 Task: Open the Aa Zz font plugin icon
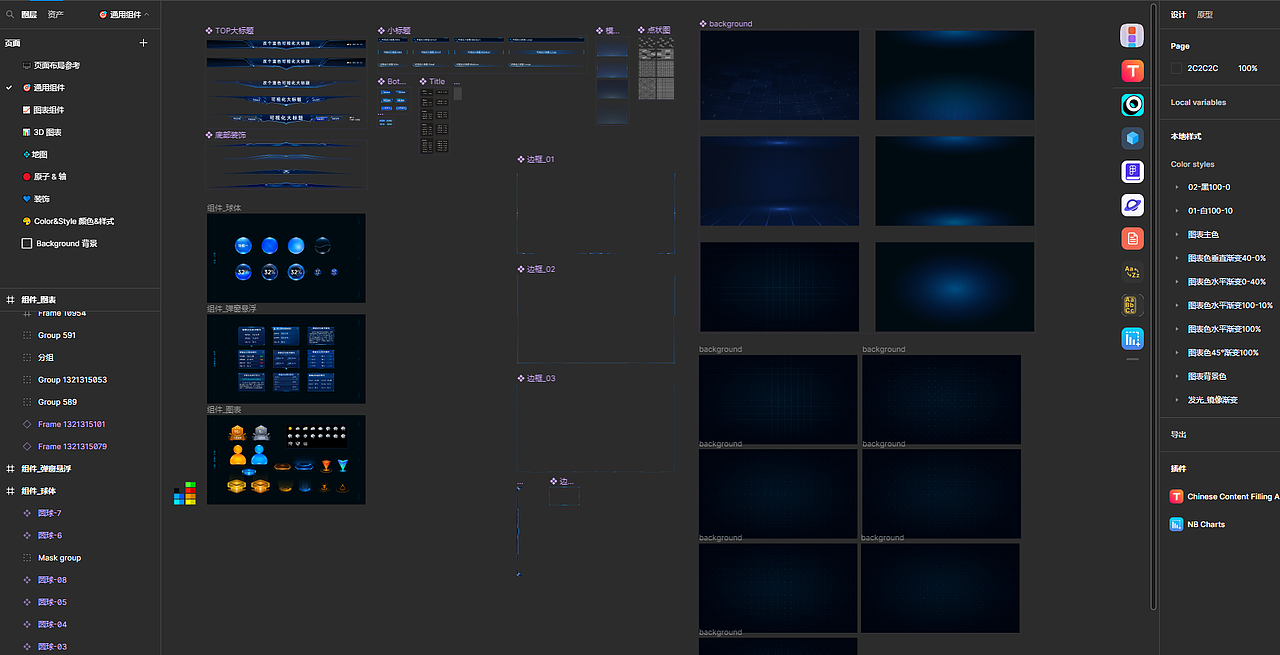pos(1132,271)
